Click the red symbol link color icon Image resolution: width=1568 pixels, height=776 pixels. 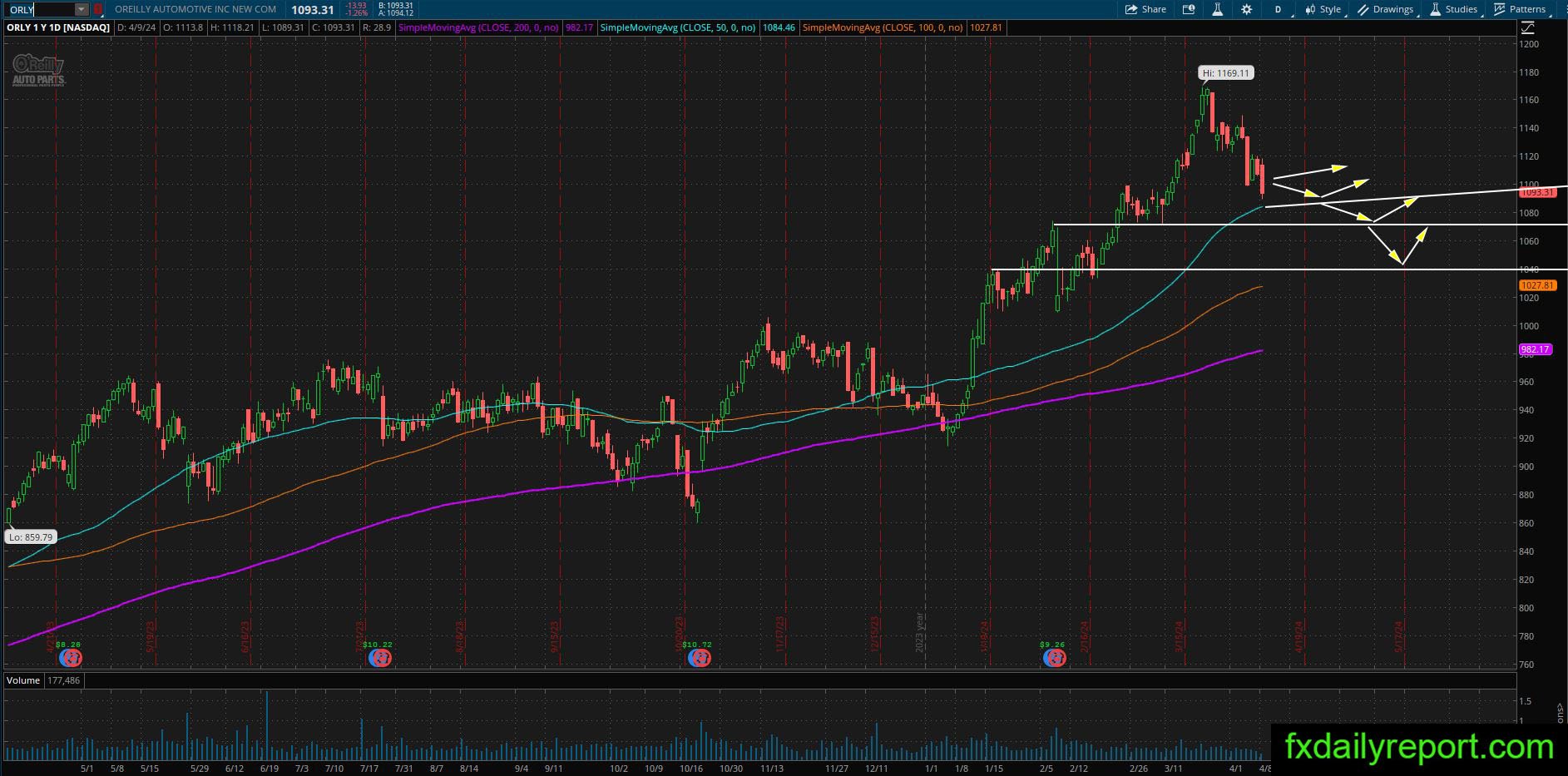pyautogui.click(x=98, y=9)
